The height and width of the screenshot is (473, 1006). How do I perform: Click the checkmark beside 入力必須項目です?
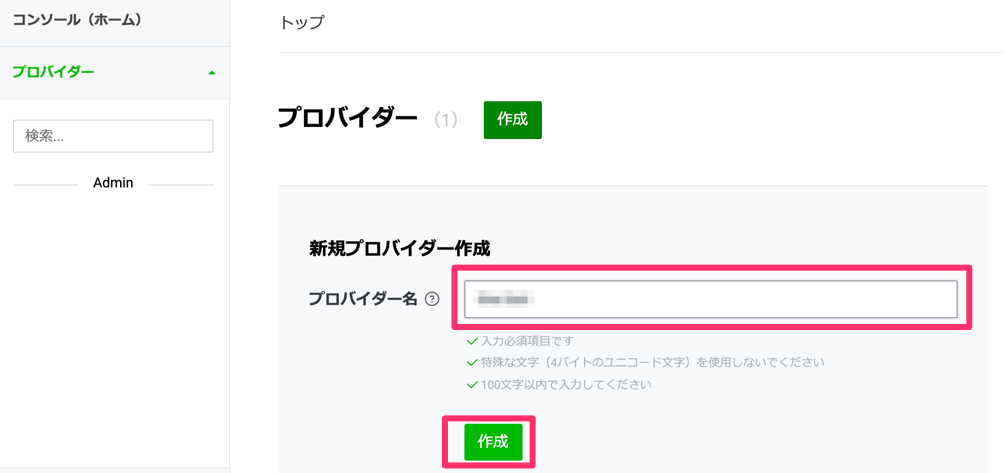coord(472,341)
